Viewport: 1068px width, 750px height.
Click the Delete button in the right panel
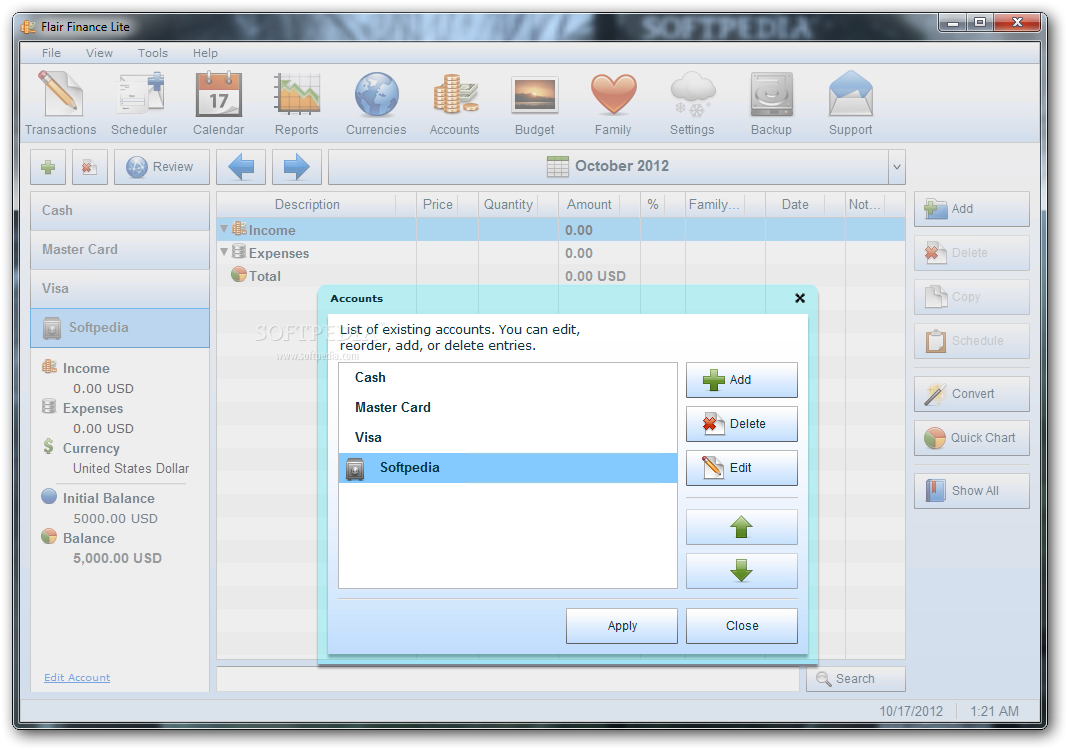tap(971, 253)
